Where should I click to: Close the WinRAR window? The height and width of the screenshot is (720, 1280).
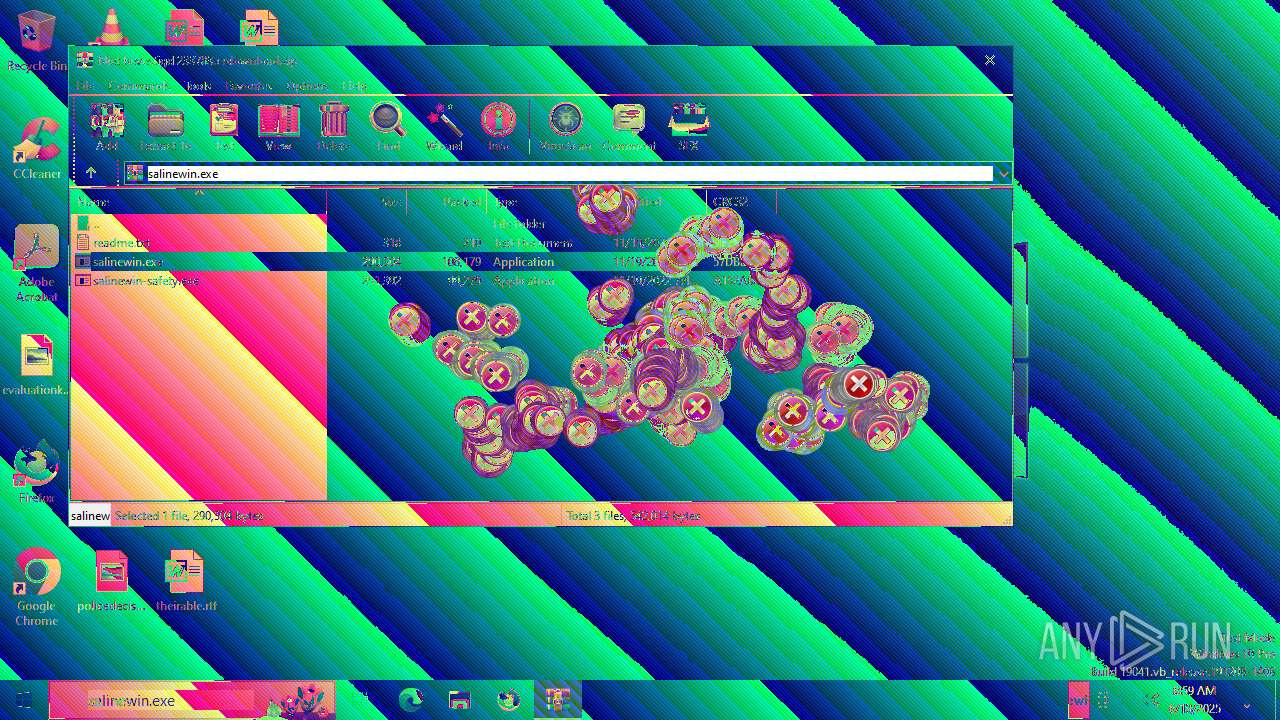[989, 60]
